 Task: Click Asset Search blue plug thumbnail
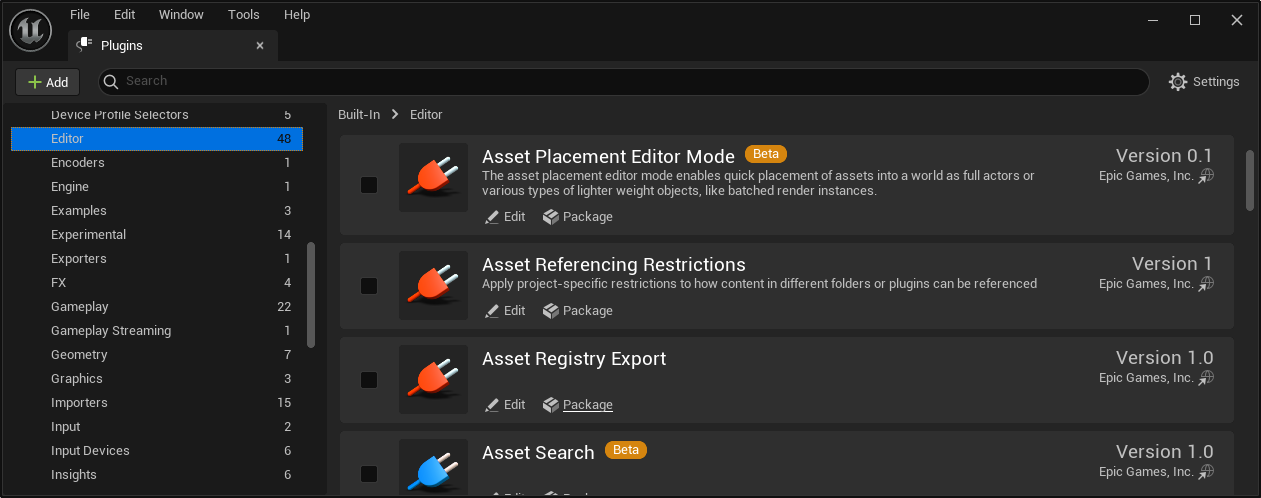click(x=433, y=466)
